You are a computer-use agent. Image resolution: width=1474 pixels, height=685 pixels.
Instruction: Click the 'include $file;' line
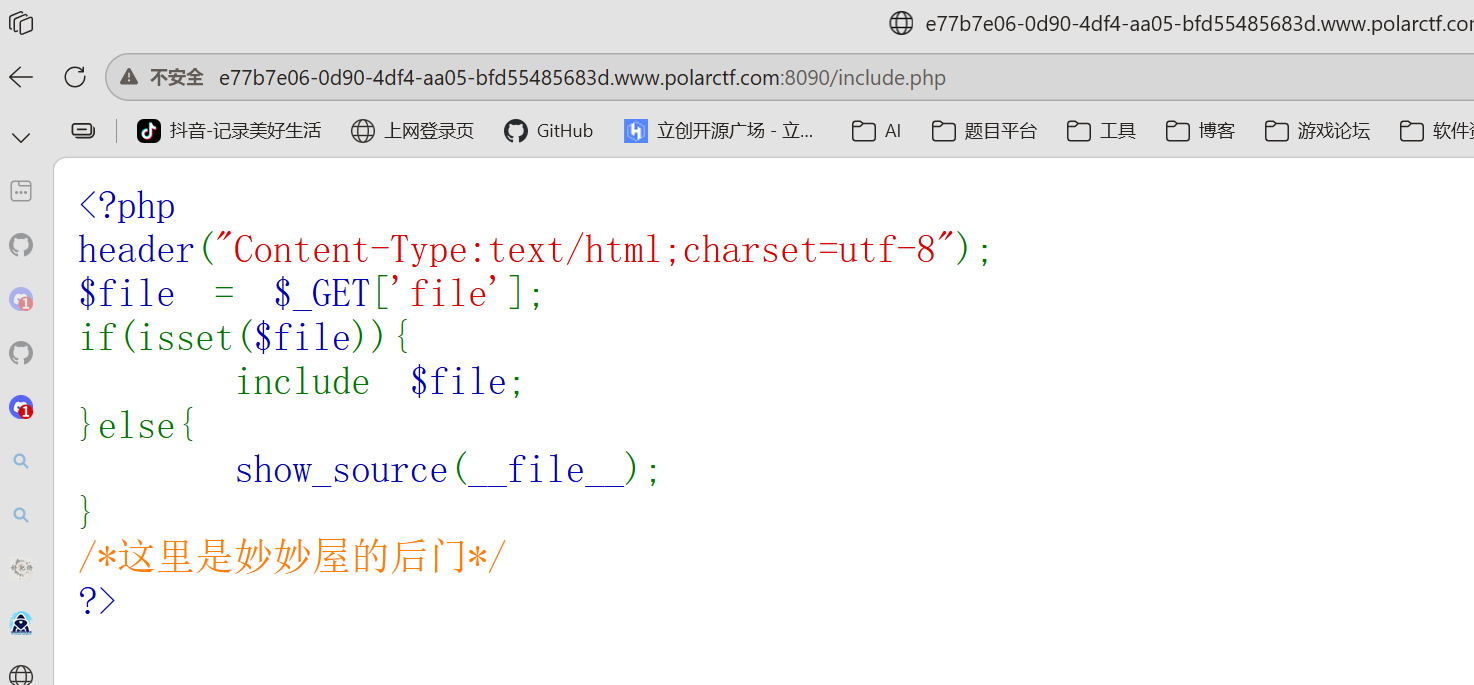(x=380, y=382)
